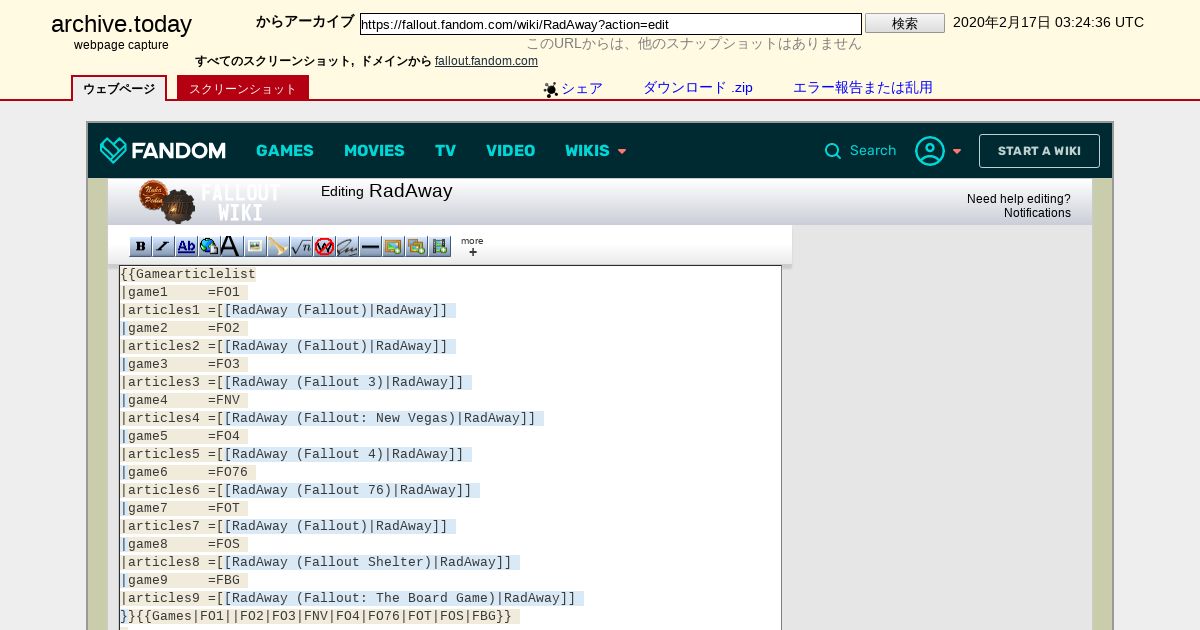Image resolution: width=1200 pixels, height=630 pixels.
Task: Open the user account avatar menu
Action: click(930, 151)
